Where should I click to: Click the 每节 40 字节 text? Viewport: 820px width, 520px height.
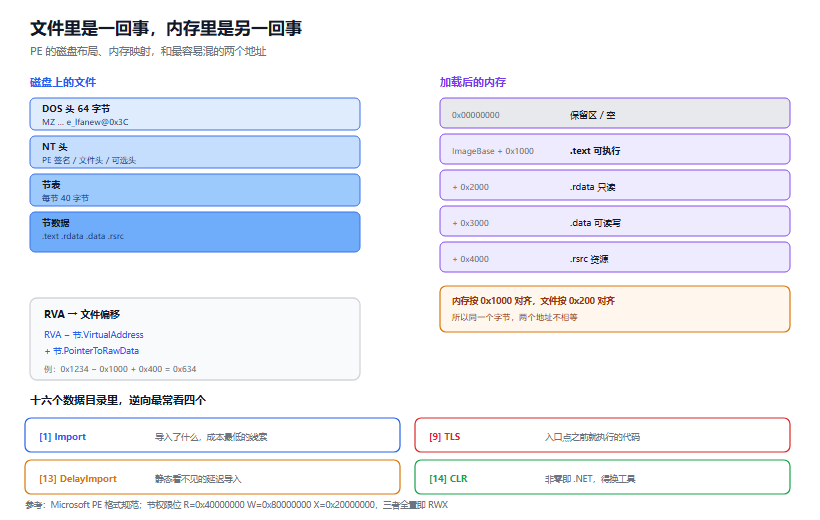[x=65, y=198]
